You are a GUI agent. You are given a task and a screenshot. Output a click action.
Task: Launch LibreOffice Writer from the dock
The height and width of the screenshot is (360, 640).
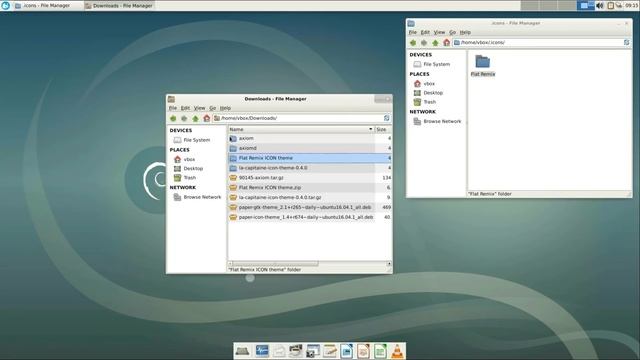[x=347, y=351]
